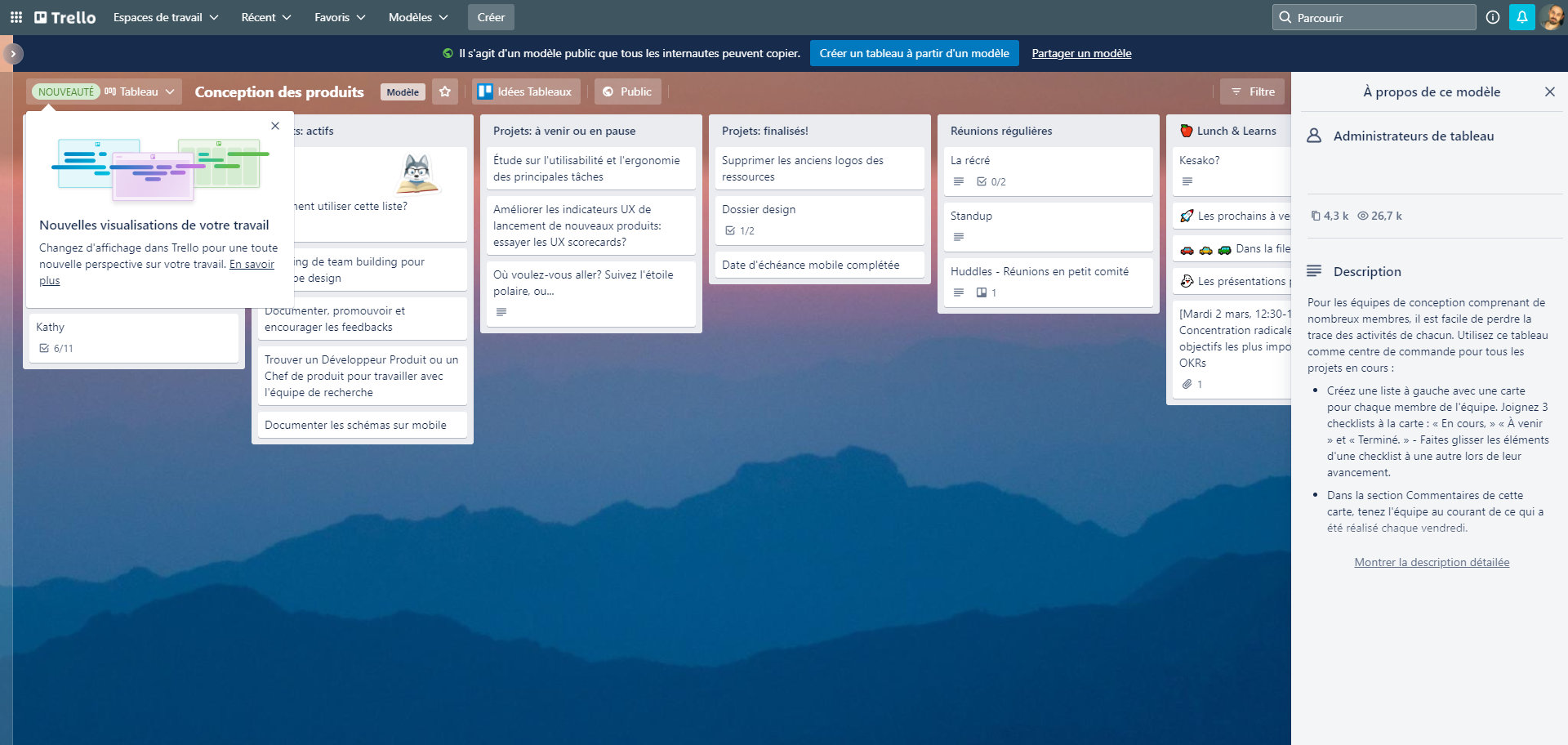Open the Kathy card
The width and height of the screenshot is (1568, 745).
(134, 337)
